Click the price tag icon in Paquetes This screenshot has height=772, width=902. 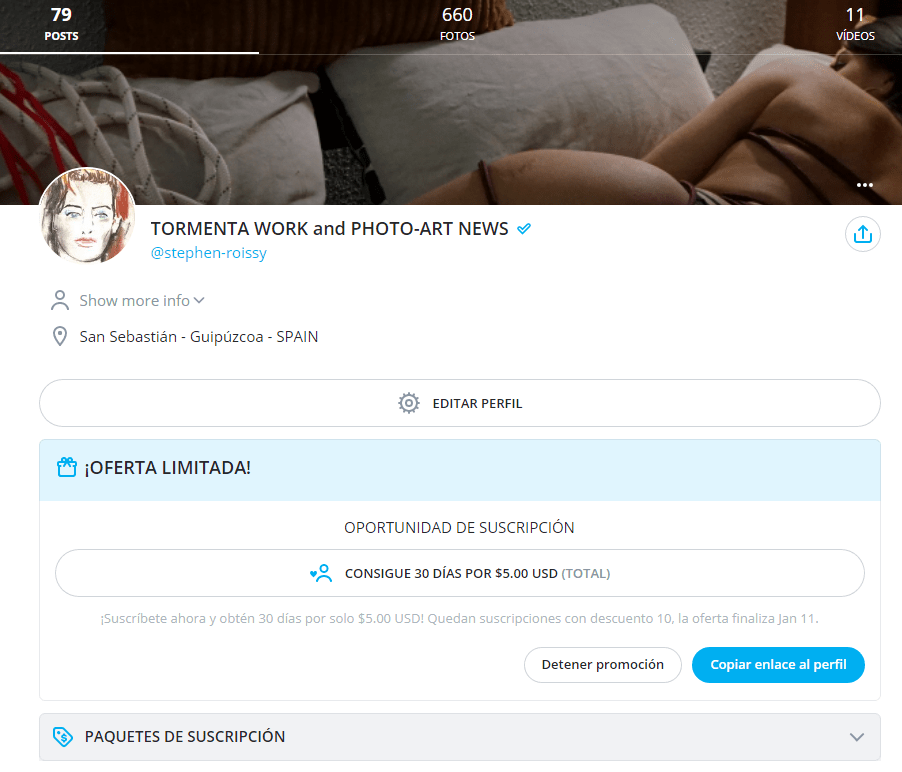62,737
